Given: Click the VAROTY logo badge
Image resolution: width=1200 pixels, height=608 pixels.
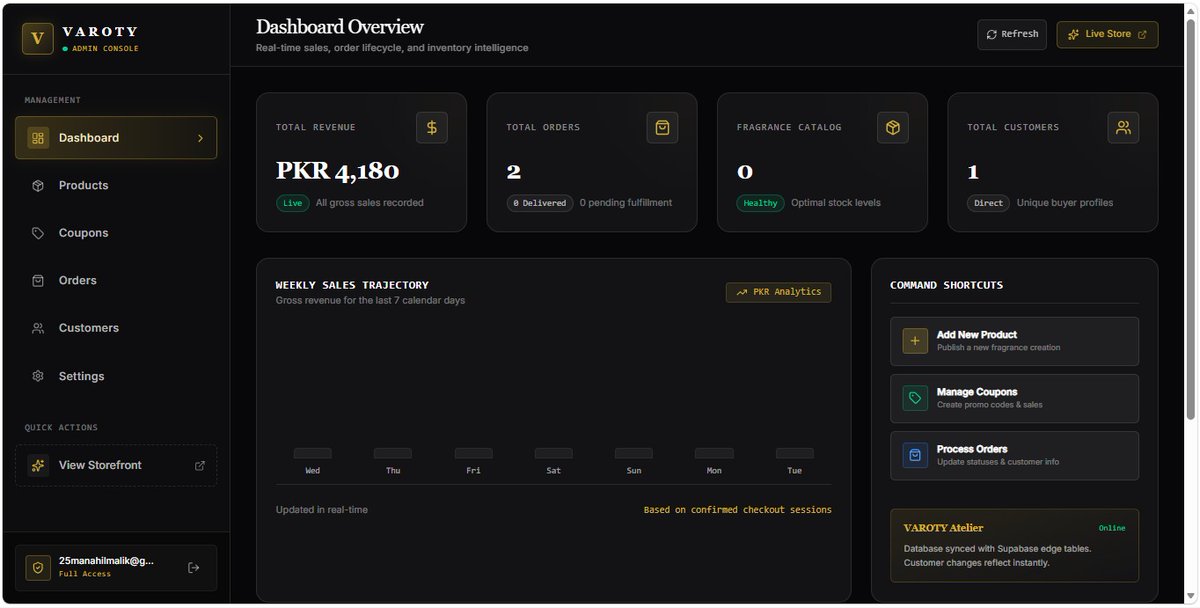Looking at the screenshot, I should coord(38,39).
